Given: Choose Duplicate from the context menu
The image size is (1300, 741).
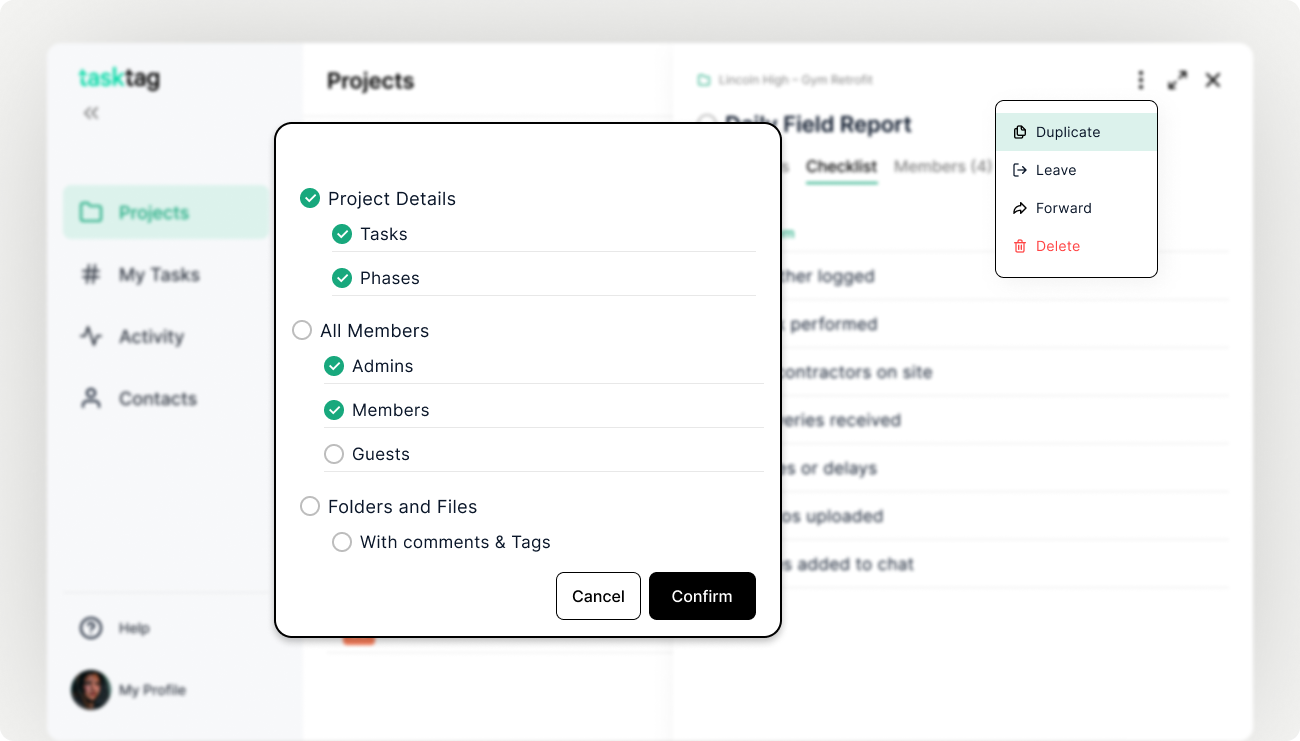Looking at the screenshot, I should (x=1076, y=132).
